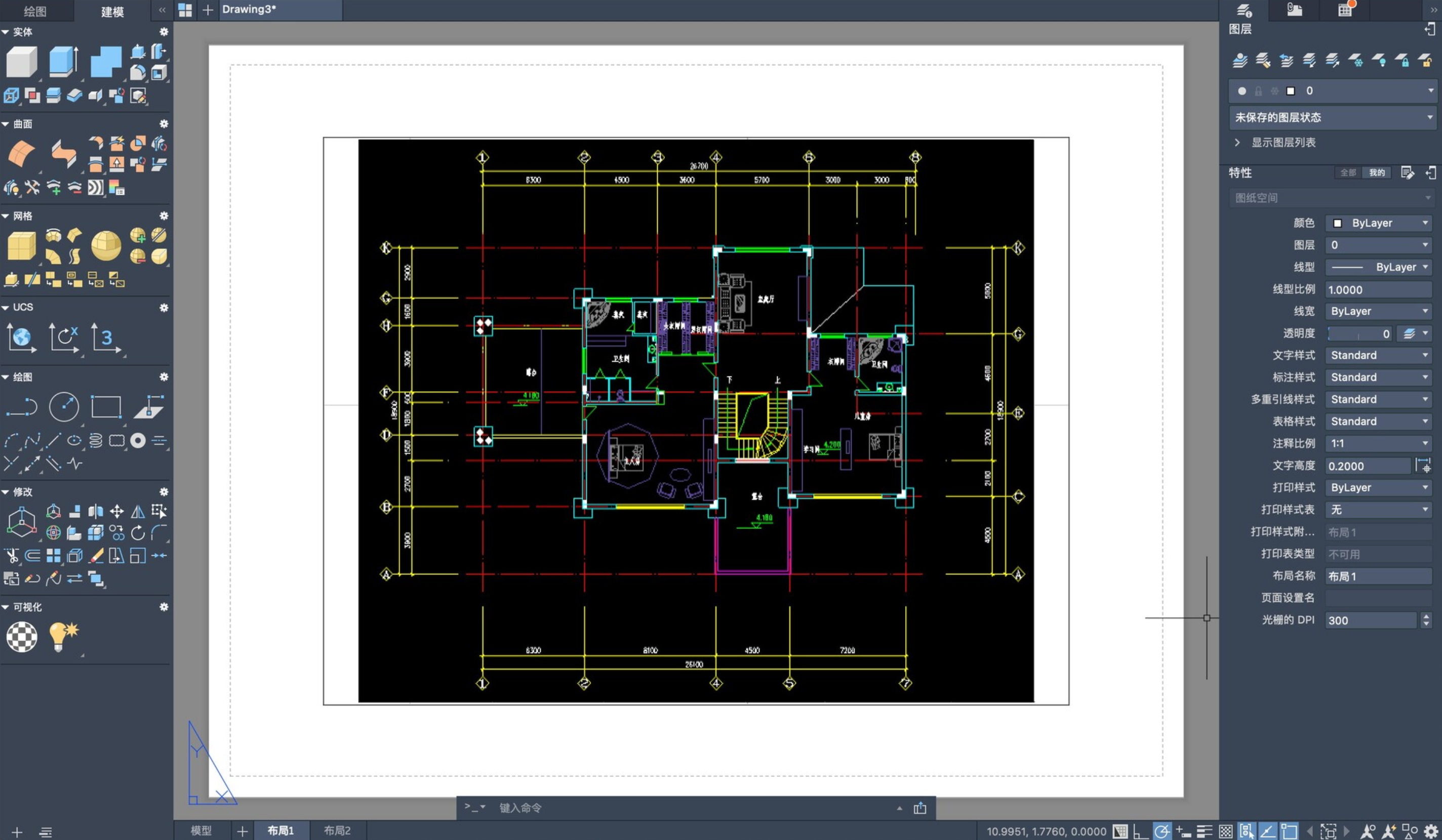Click the current layer color swatch
This screenshot has height=840, width=1442.
pos(1291,91)
